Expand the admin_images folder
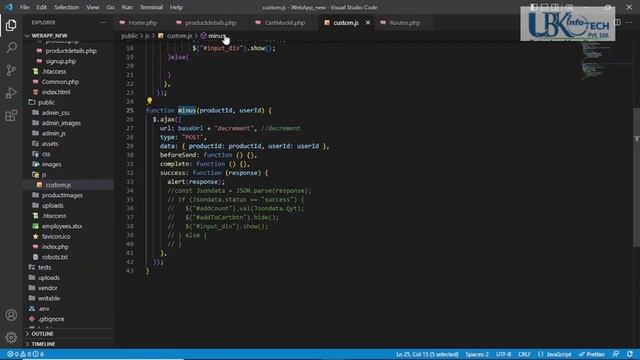The width and height of the screenshot is (640, 360). coord(61,123)
